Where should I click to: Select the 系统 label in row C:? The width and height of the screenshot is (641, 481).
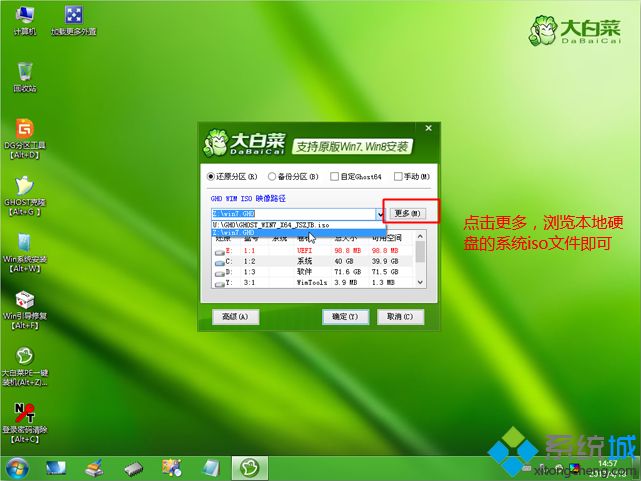tap(305, 261)
